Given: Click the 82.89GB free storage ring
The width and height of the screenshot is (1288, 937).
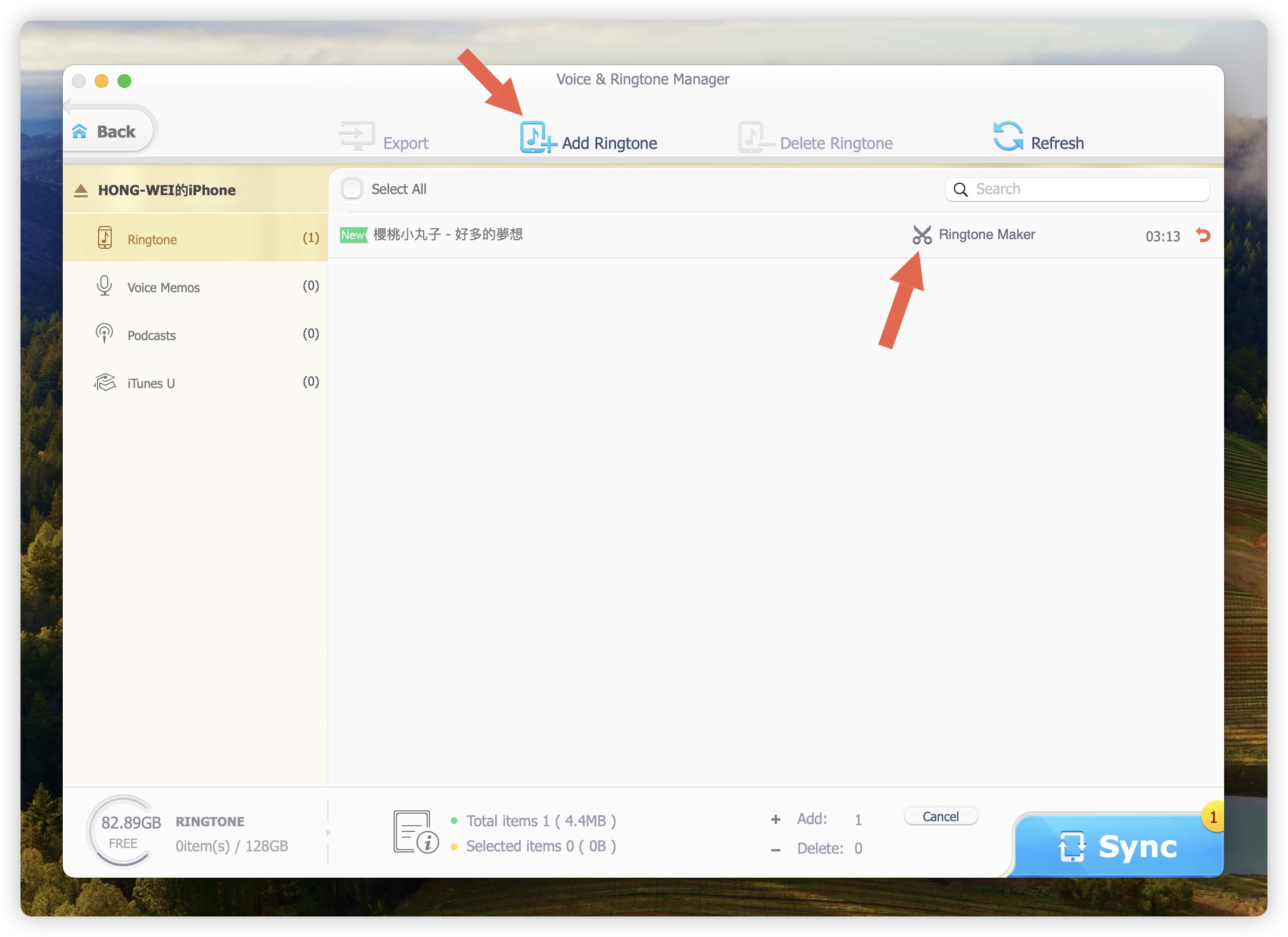Looking at the screenshot, I should (122, 831).
